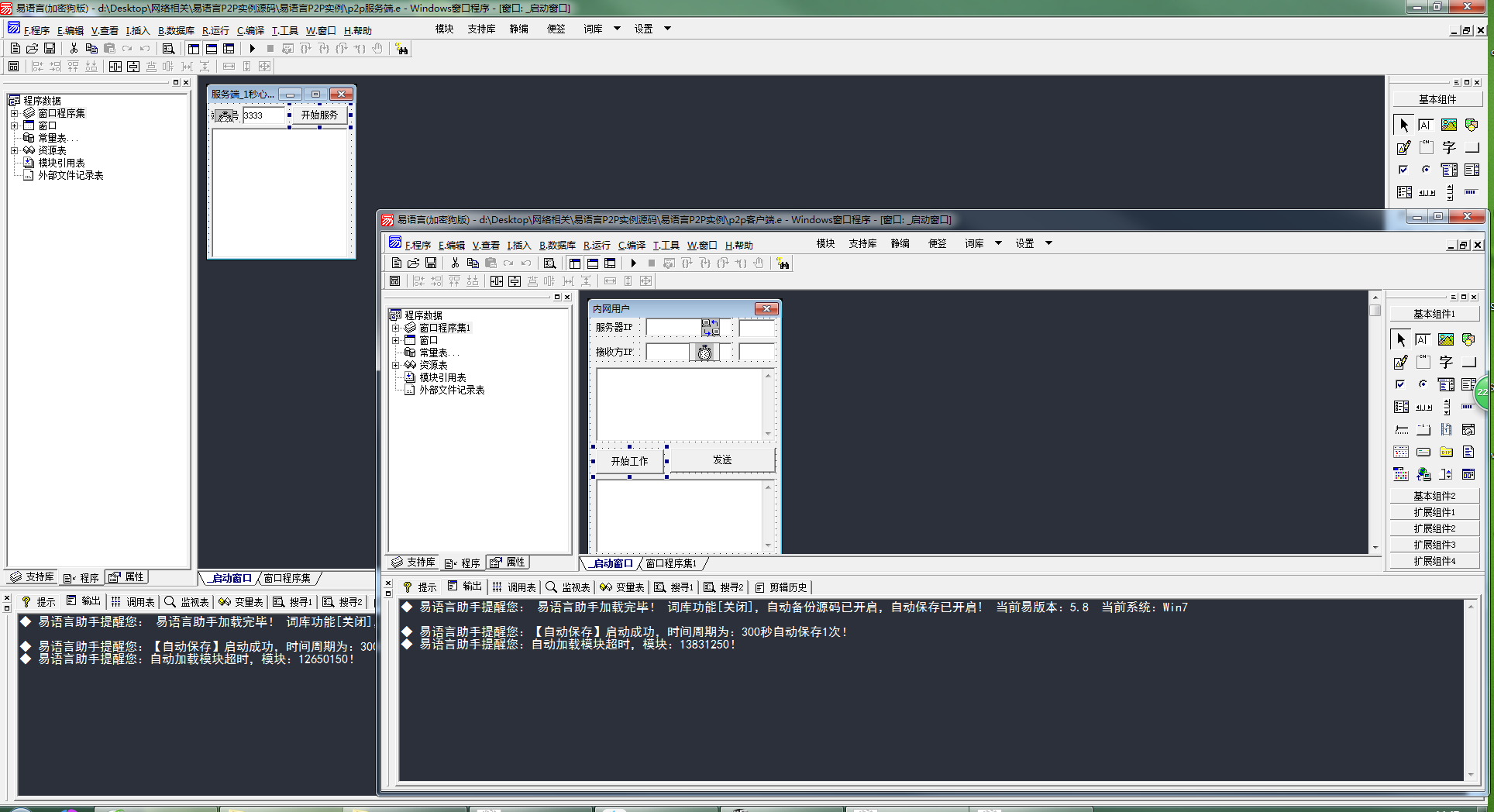Click the run arrow in client toolbar
Viewport: 1494px width, 812px height.
(633, 263)
